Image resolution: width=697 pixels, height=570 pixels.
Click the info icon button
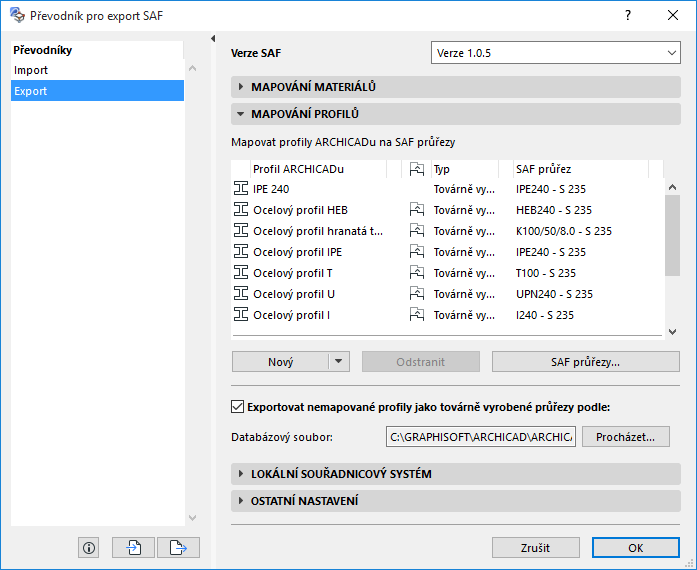point(88,547)
